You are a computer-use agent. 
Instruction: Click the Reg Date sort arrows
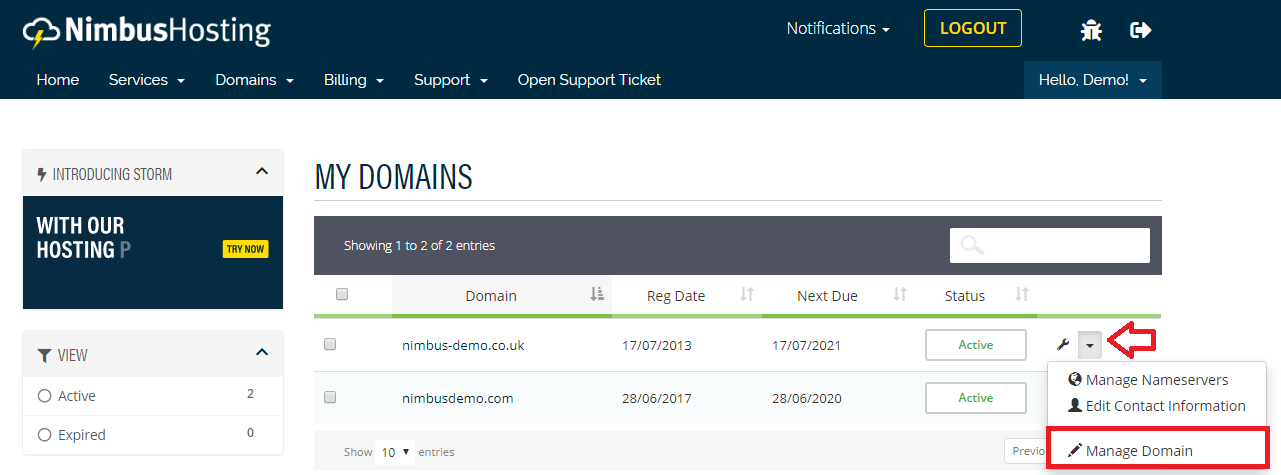click(x=746, y=294)
